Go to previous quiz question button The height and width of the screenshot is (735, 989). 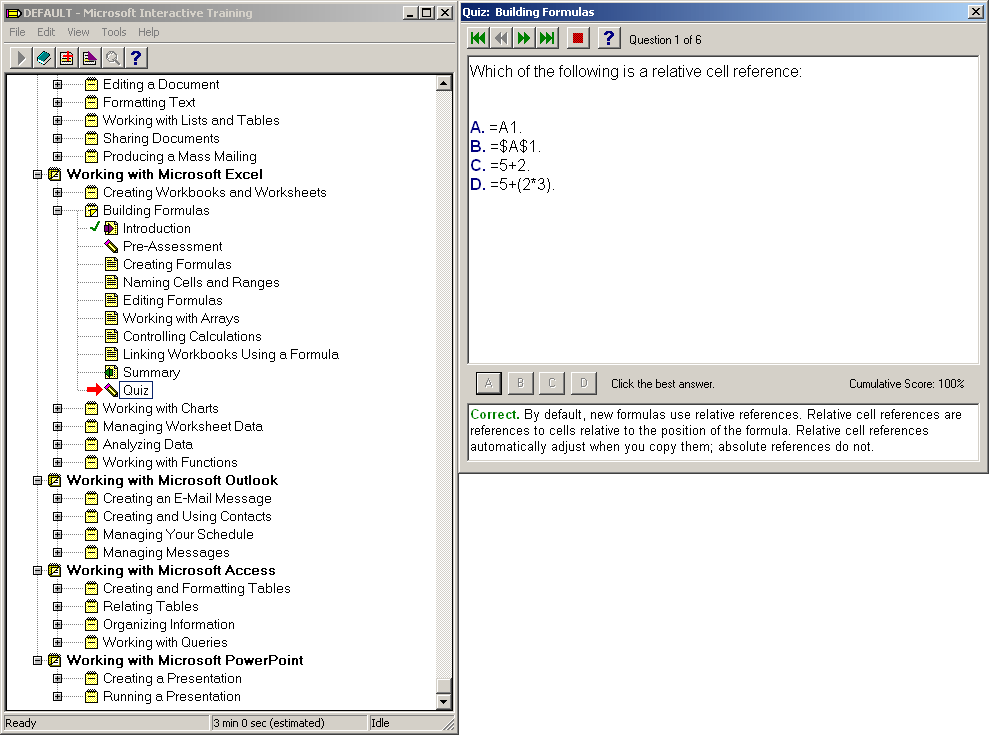point(501,38)
